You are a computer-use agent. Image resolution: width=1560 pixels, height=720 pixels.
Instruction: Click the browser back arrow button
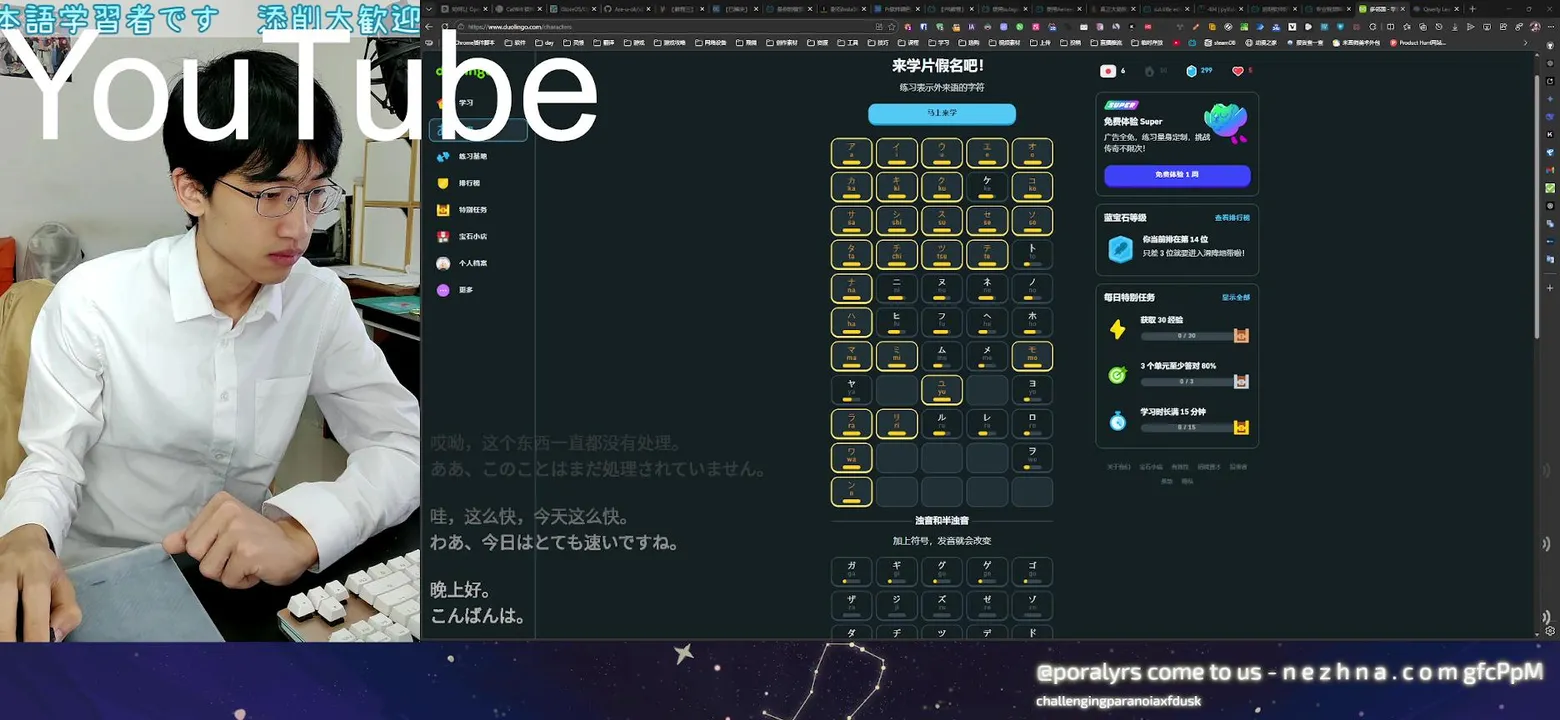429,27
